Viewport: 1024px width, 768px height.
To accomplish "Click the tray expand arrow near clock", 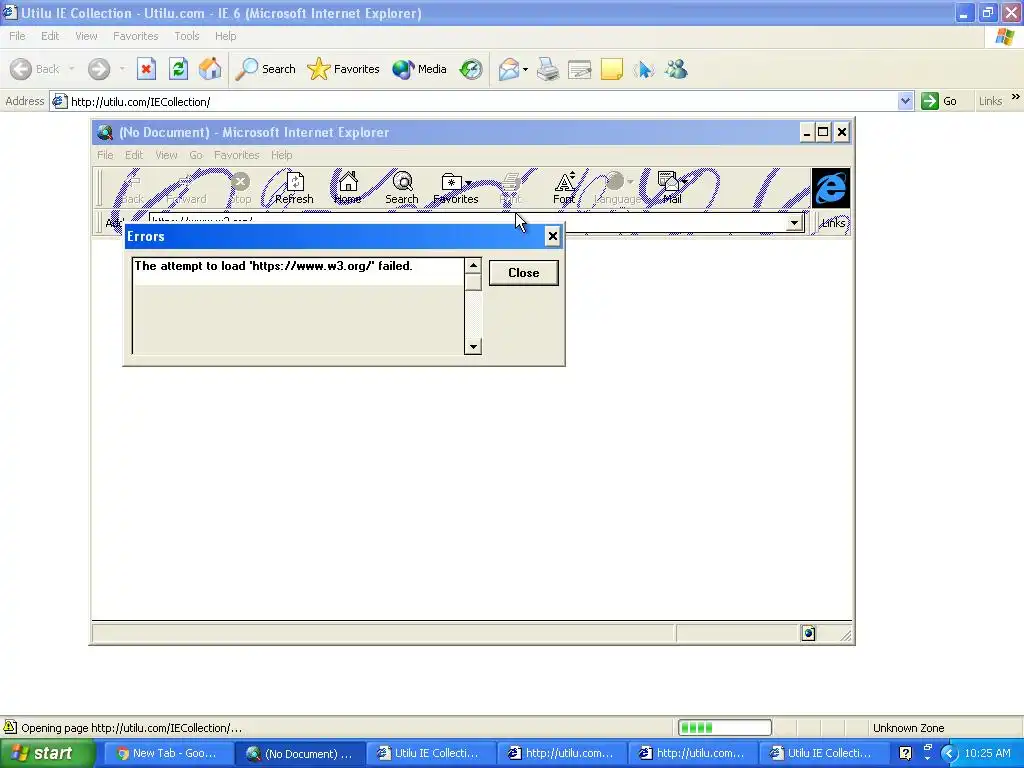I will pos(949,754).
